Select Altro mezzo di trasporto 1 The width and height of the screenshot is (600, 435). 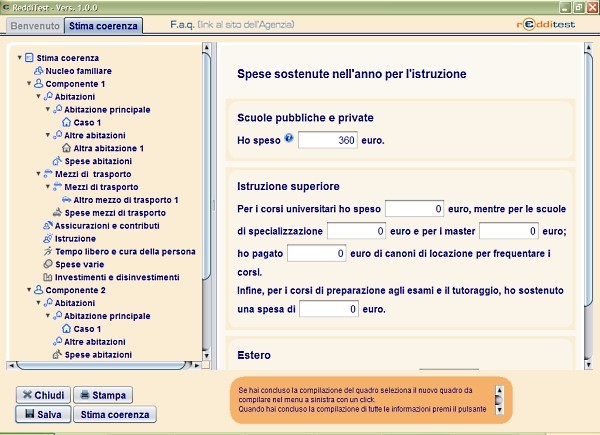126,200
